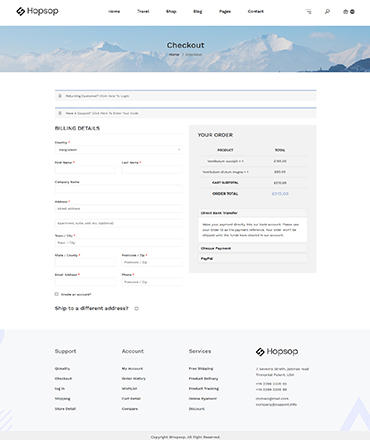
Task: Click the Returning Customer login link
Action: [97, 96]
